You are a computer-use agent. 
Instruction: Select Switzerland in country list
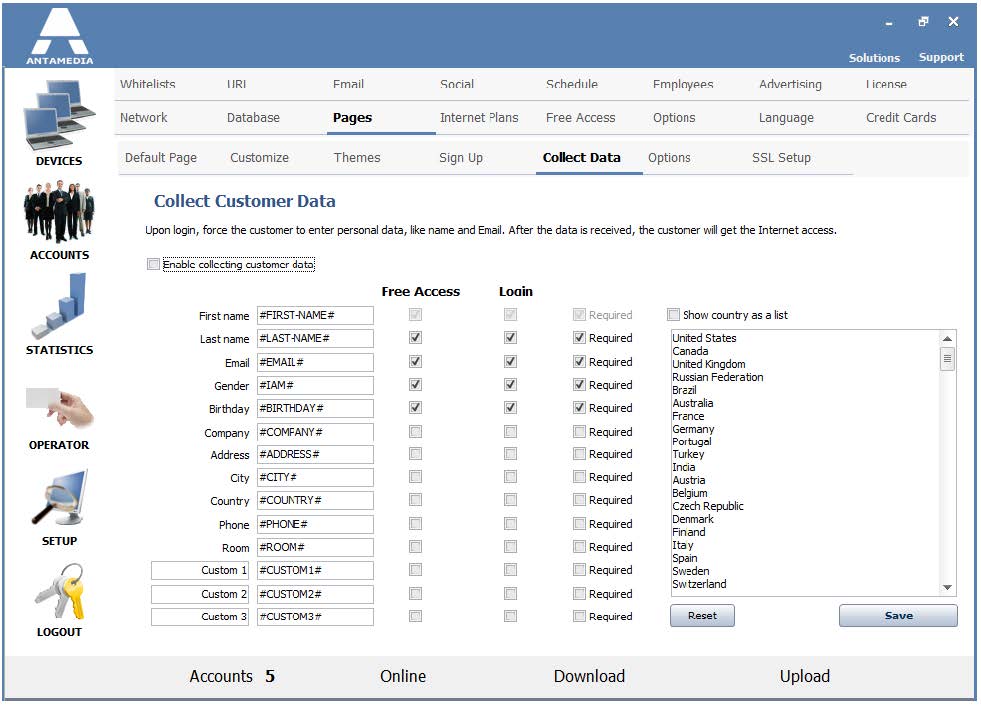click(699, 584)
